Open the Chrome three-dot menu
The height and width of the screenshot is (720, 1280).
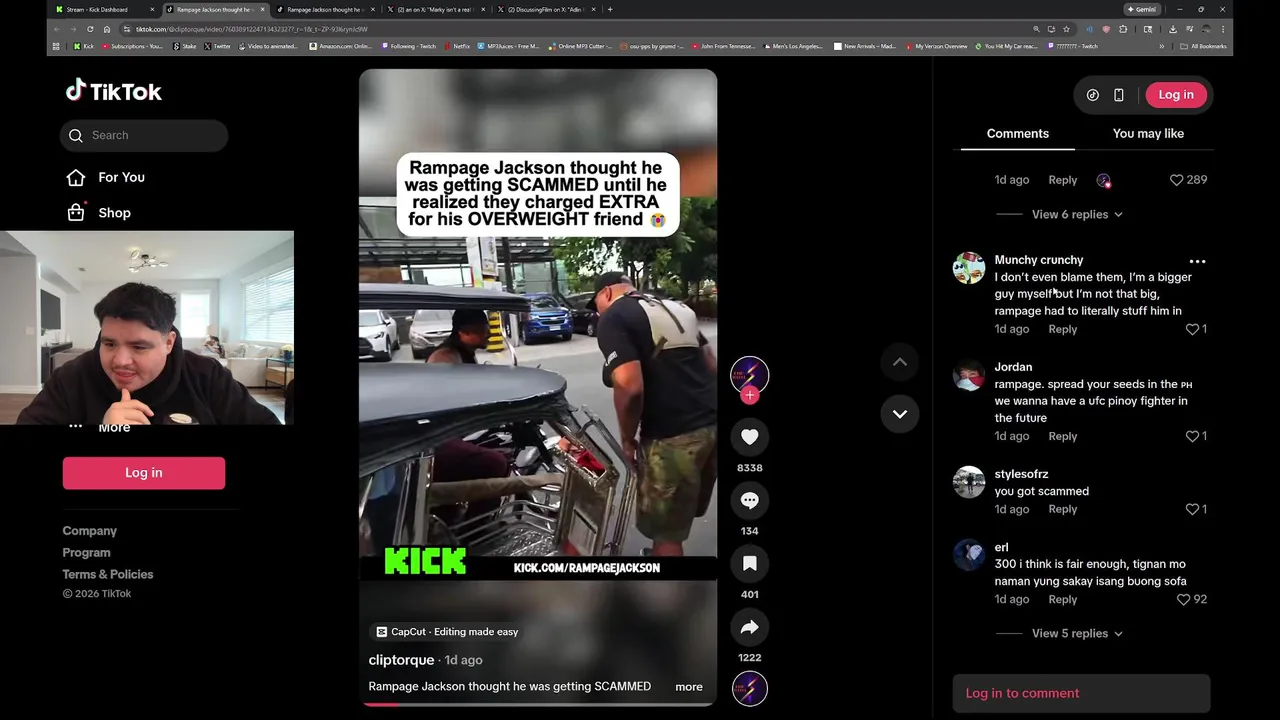pos(1222,29)
